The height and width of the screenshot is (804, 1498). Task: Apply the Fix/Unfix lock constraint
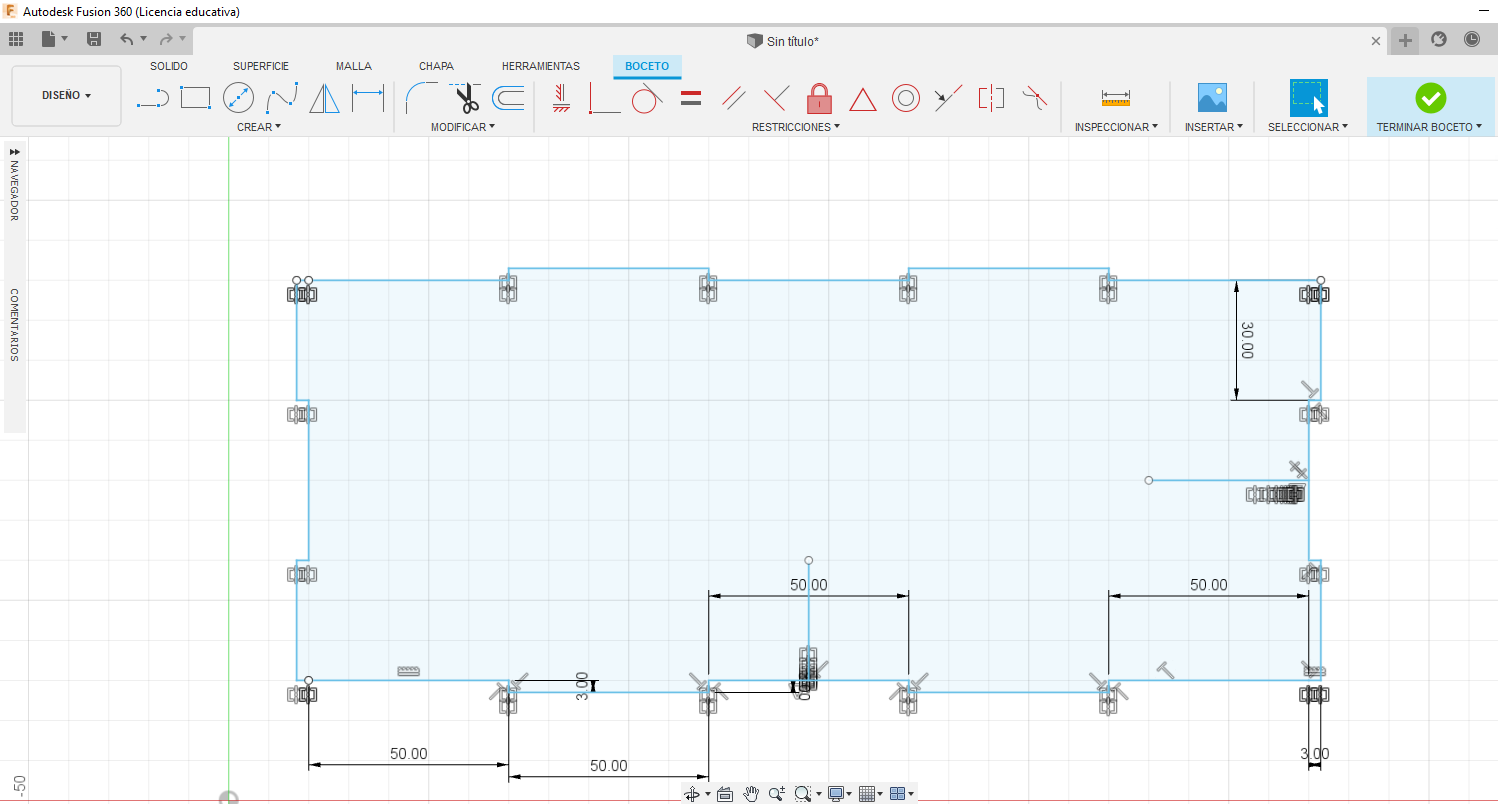click(x=819, y=98)
